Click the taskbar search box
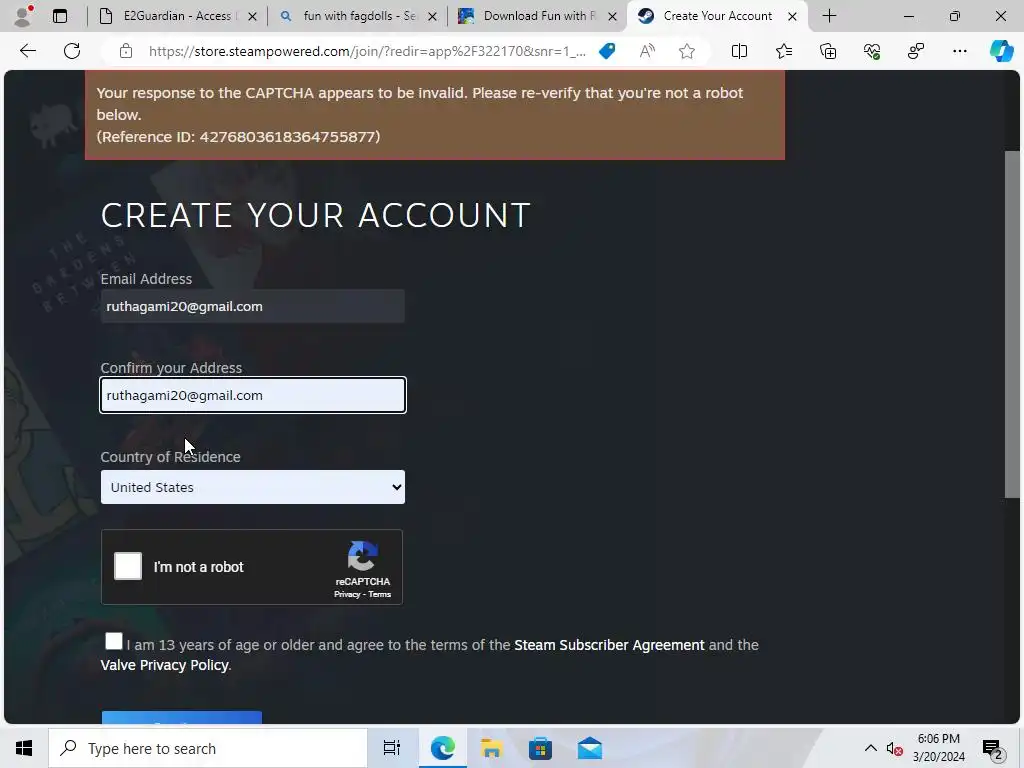The height and width of the screenshot is (768, 1024). click(208, 748)
